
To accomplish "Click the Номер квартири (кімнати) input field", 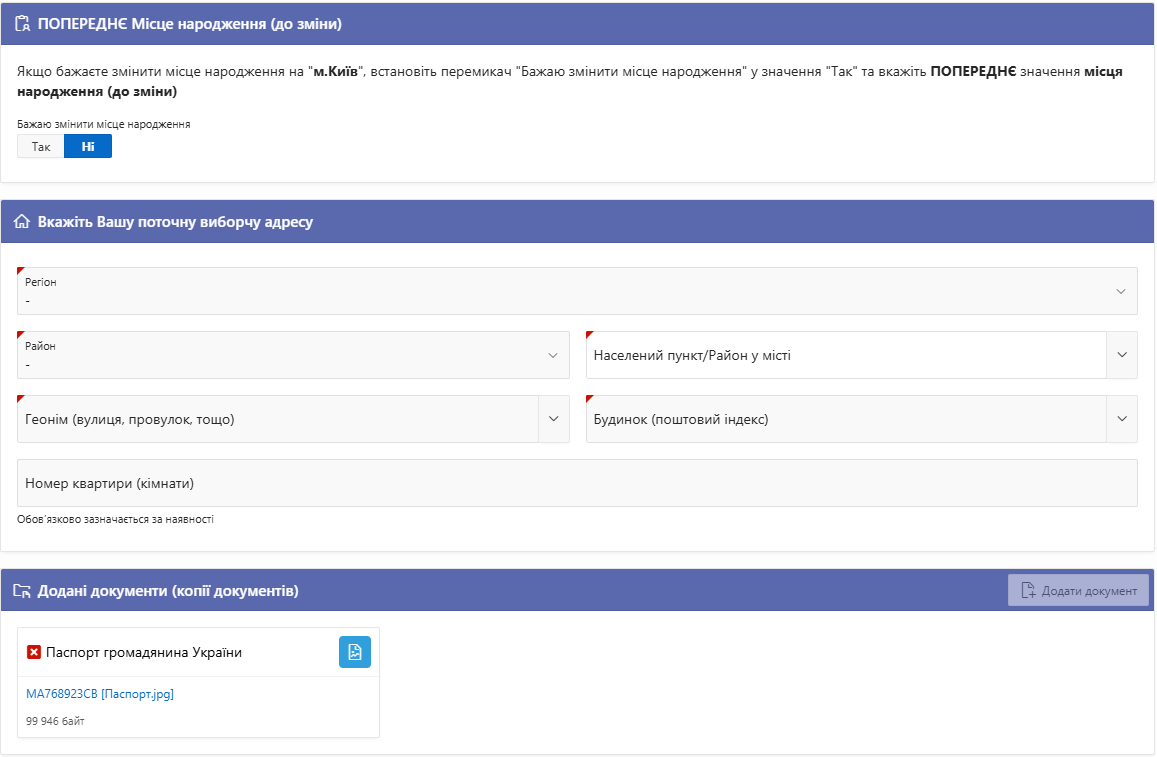I will (576, 483).
